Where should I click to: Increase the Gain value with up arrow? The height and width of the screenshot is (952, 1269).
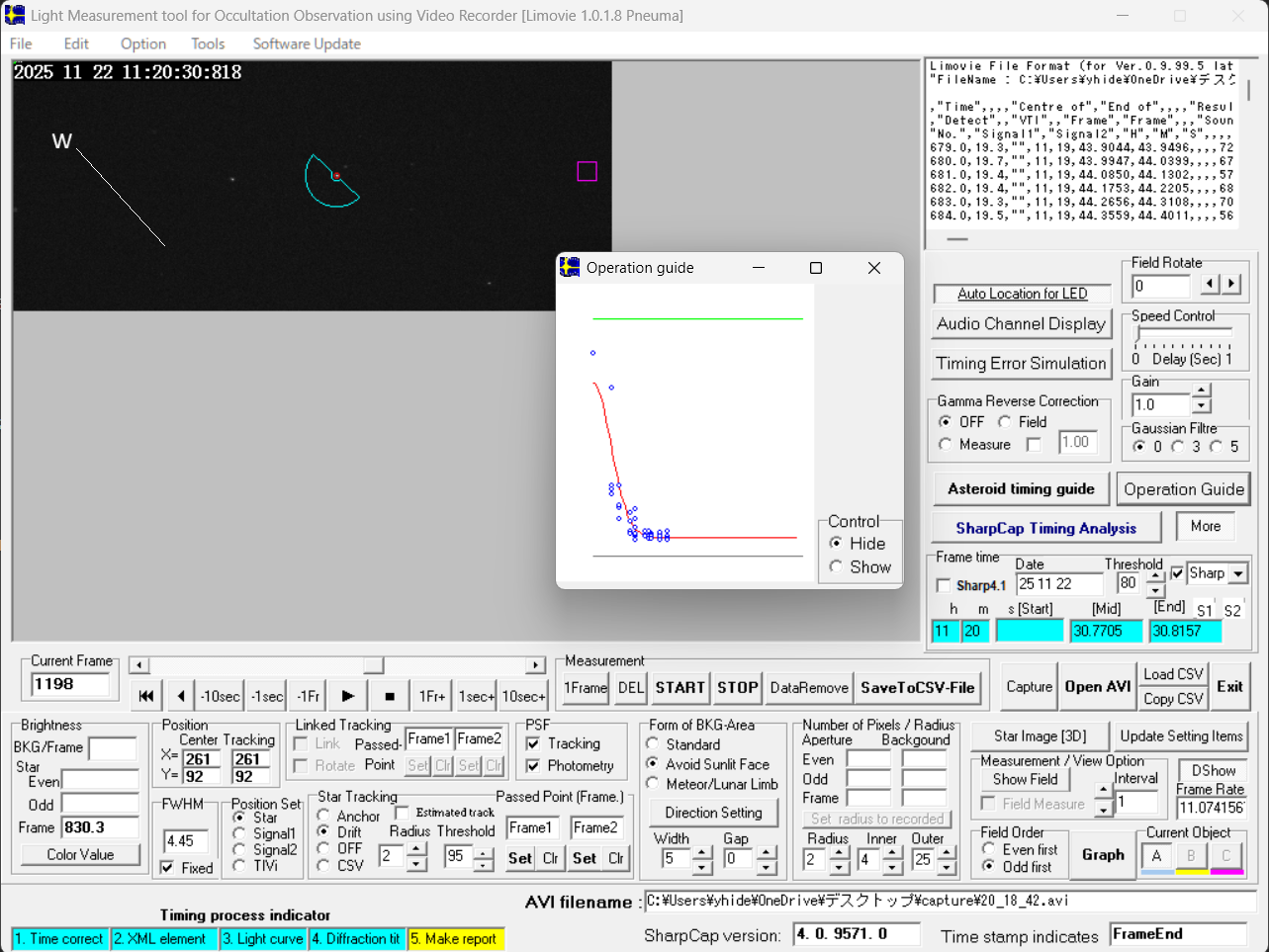(1202, 390)
